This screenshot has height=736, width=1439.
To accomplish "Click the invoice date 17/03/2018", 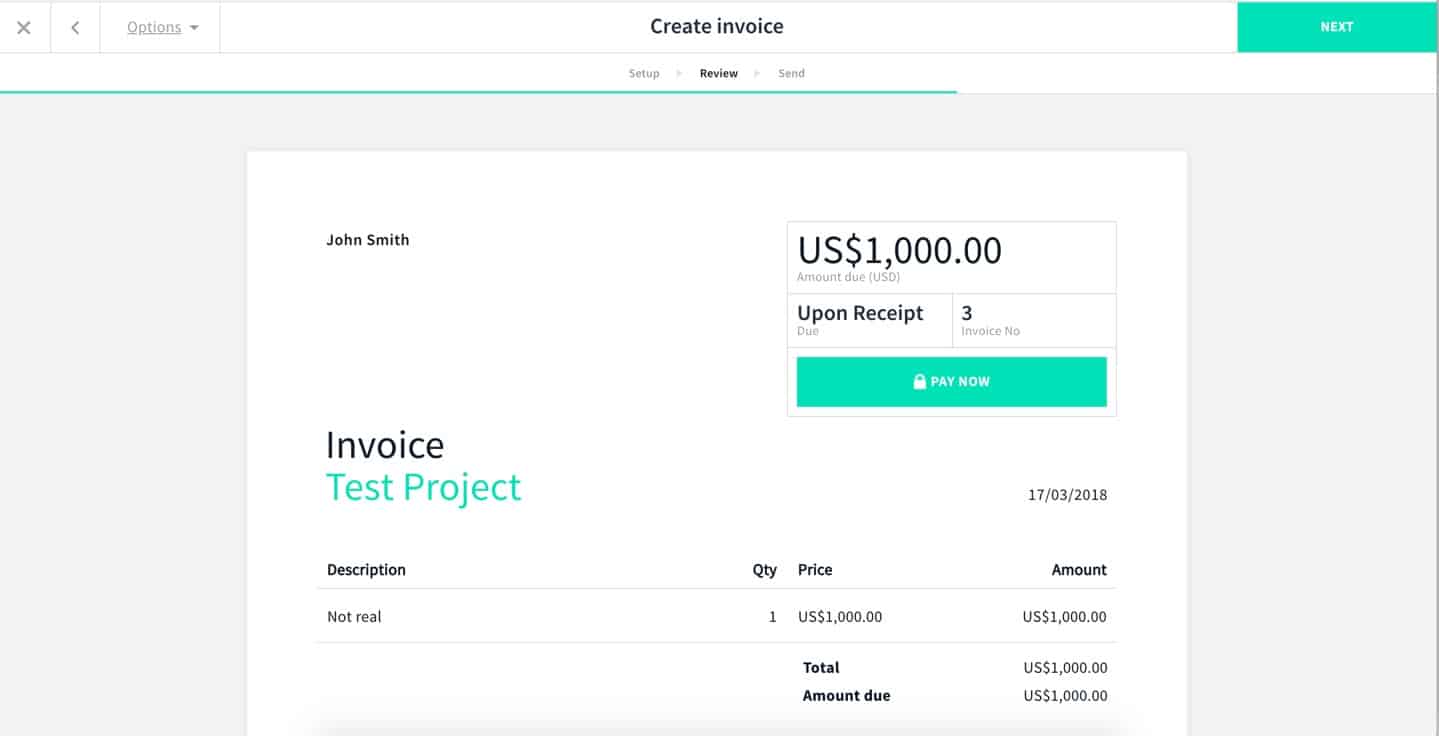I will 1067,495.
